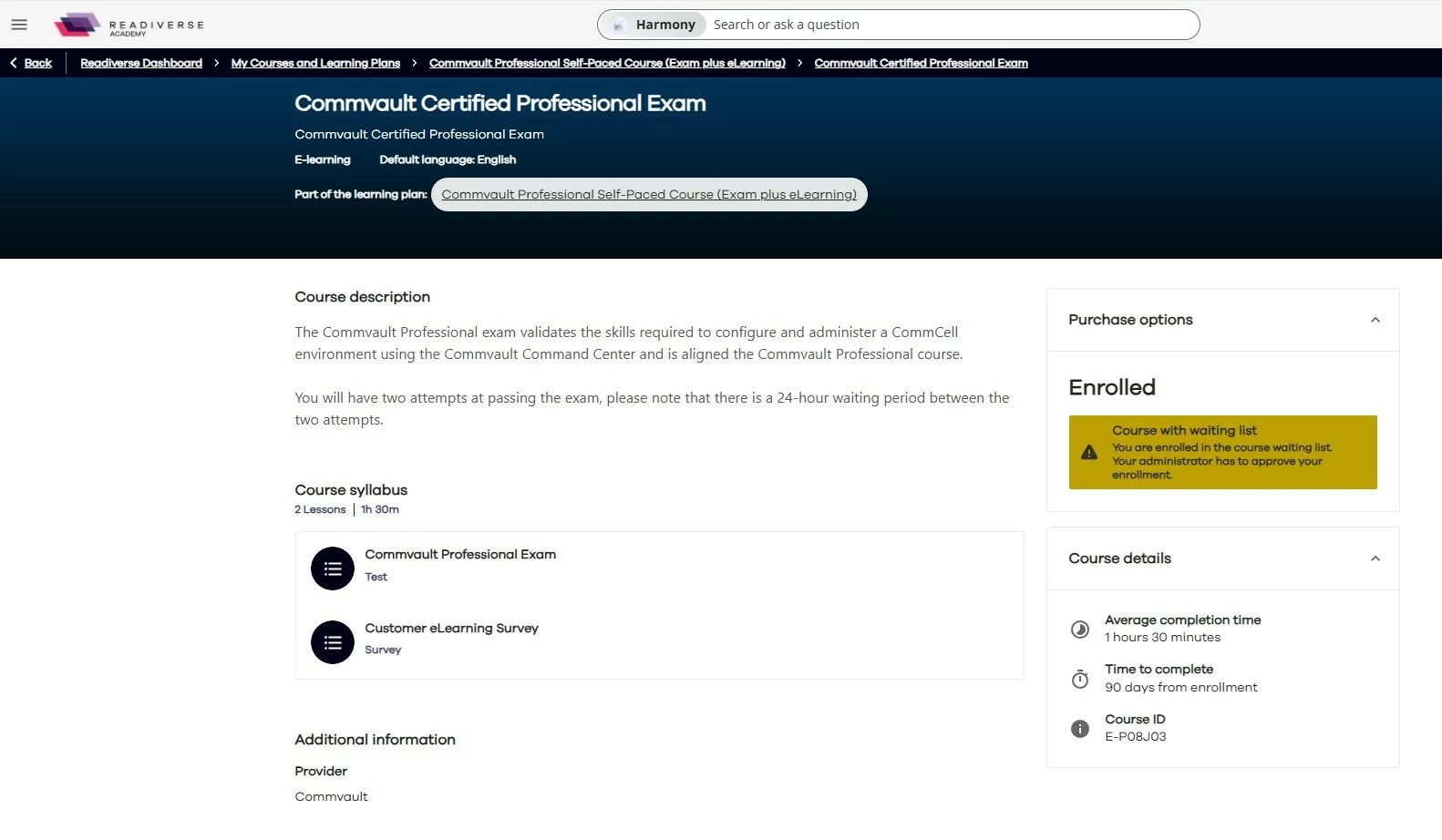Image resolution: width=1442 pixels, height=840 pixels.
Task: Click the Course ID value E-P08J03
Action: 1136,736
